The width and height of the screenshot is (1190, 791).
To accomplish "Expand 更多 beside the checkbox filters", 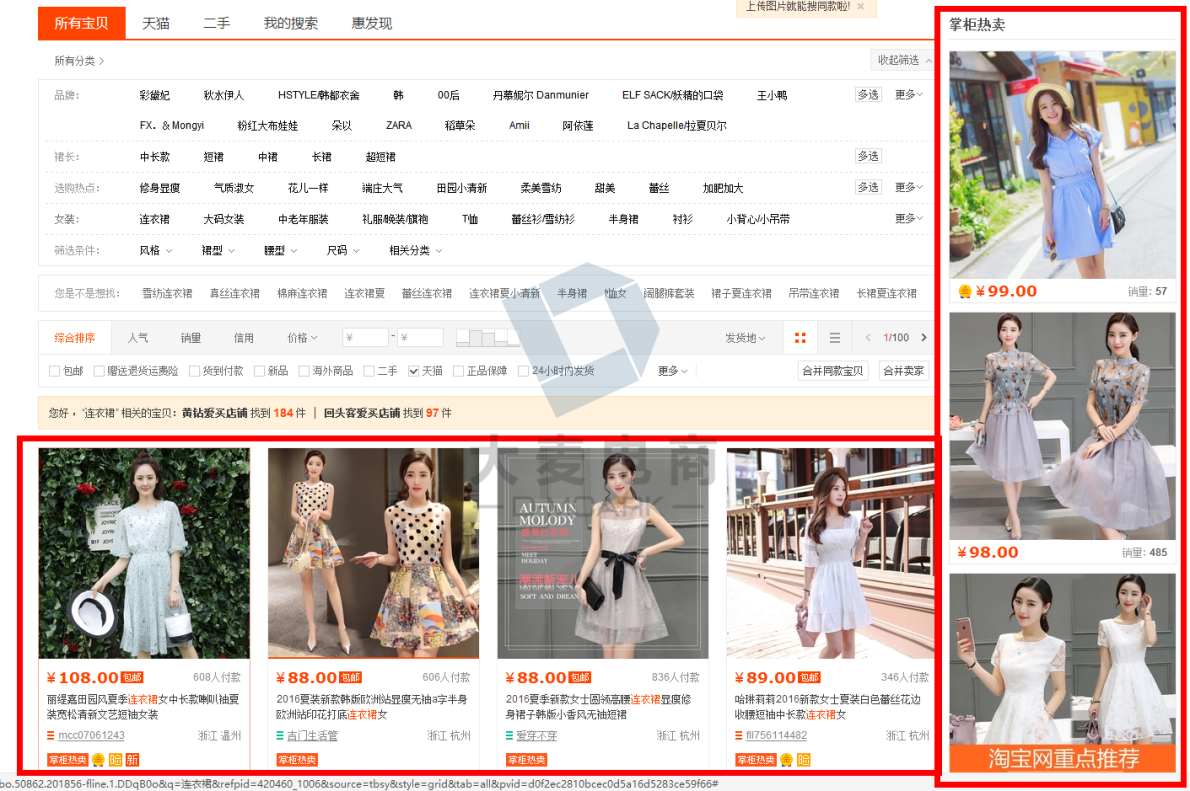I will pyautogui.click(x=672, y=371).
